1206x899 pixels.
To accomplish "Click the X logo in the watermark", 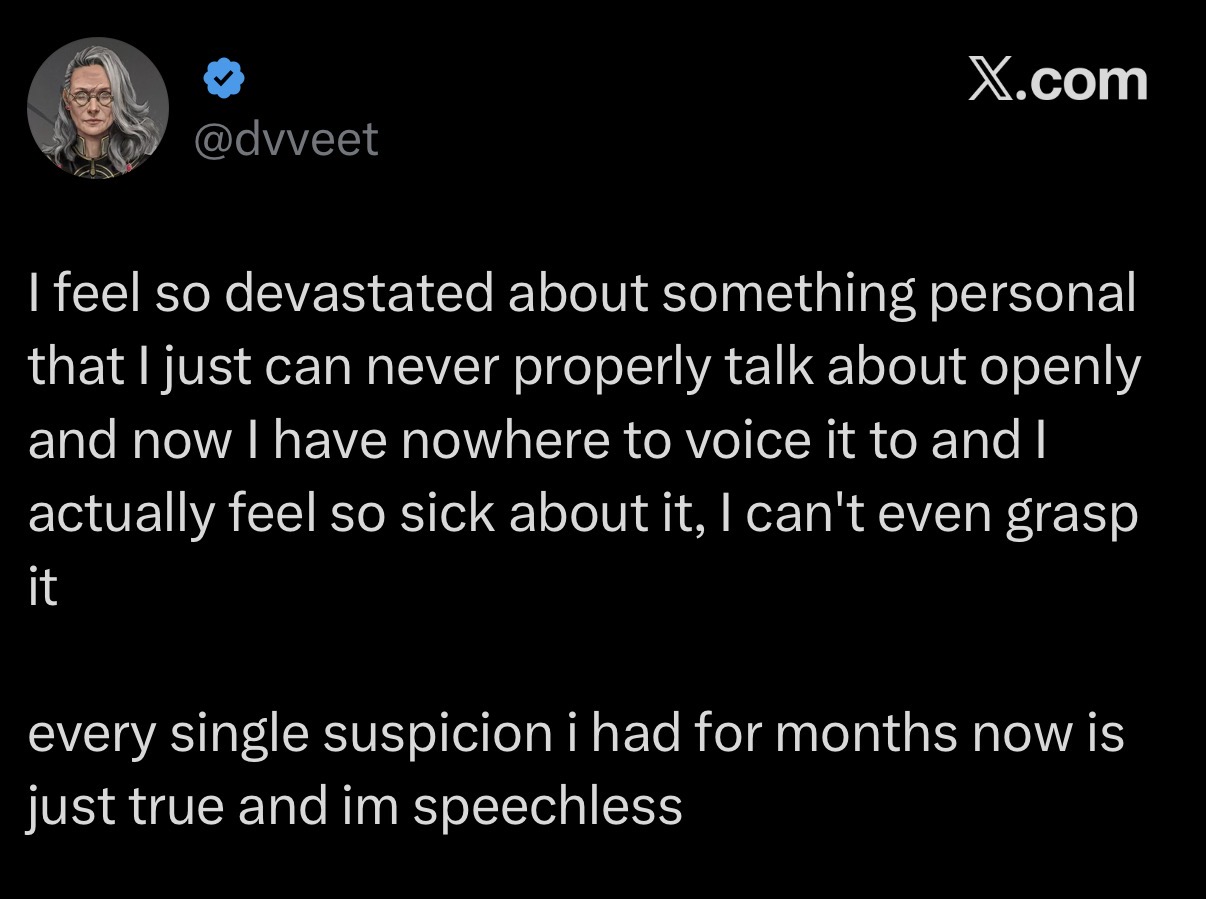I will tap(992, 81).
